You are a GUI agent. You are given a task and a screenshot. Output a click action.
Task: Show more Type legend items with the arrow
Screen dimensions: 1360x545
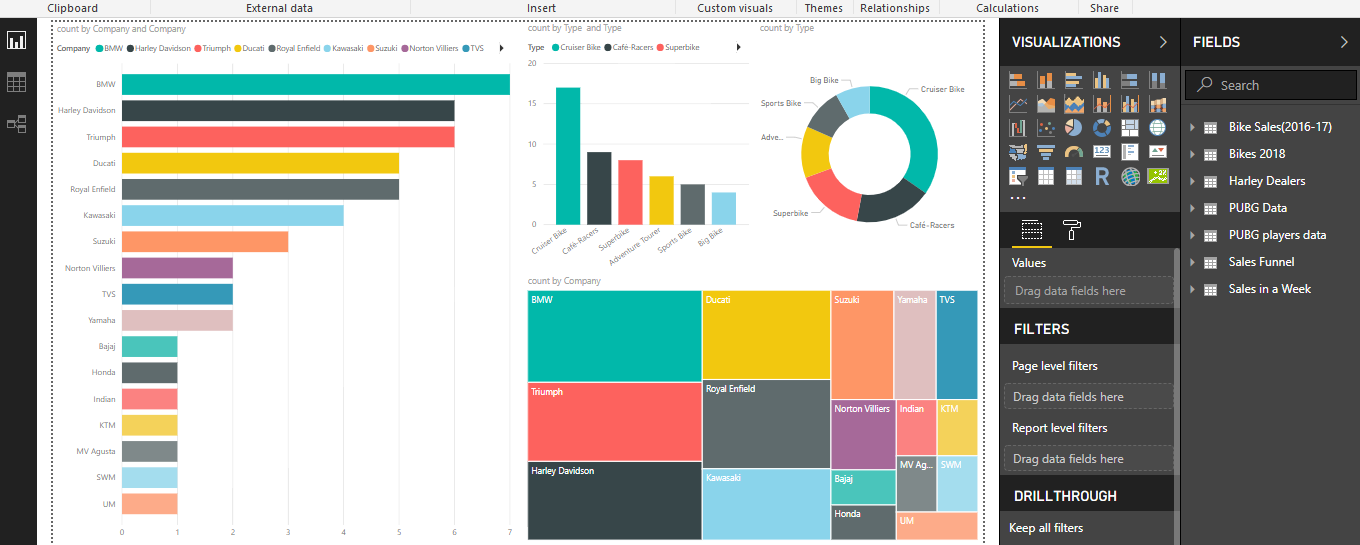pyautogui.click(x=739, y=47)
